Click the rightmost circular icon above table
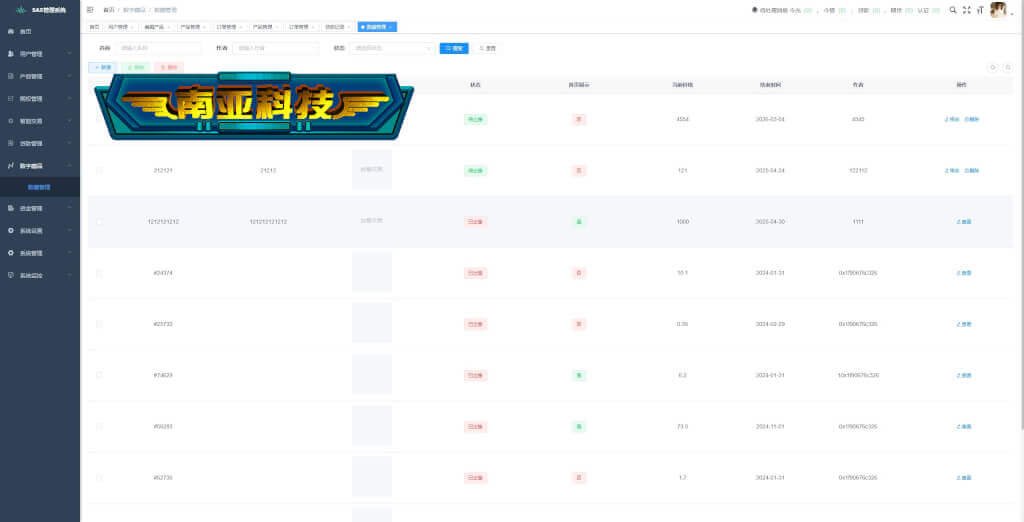This screenshot has width=1024, height=522. click(1008, 67)
